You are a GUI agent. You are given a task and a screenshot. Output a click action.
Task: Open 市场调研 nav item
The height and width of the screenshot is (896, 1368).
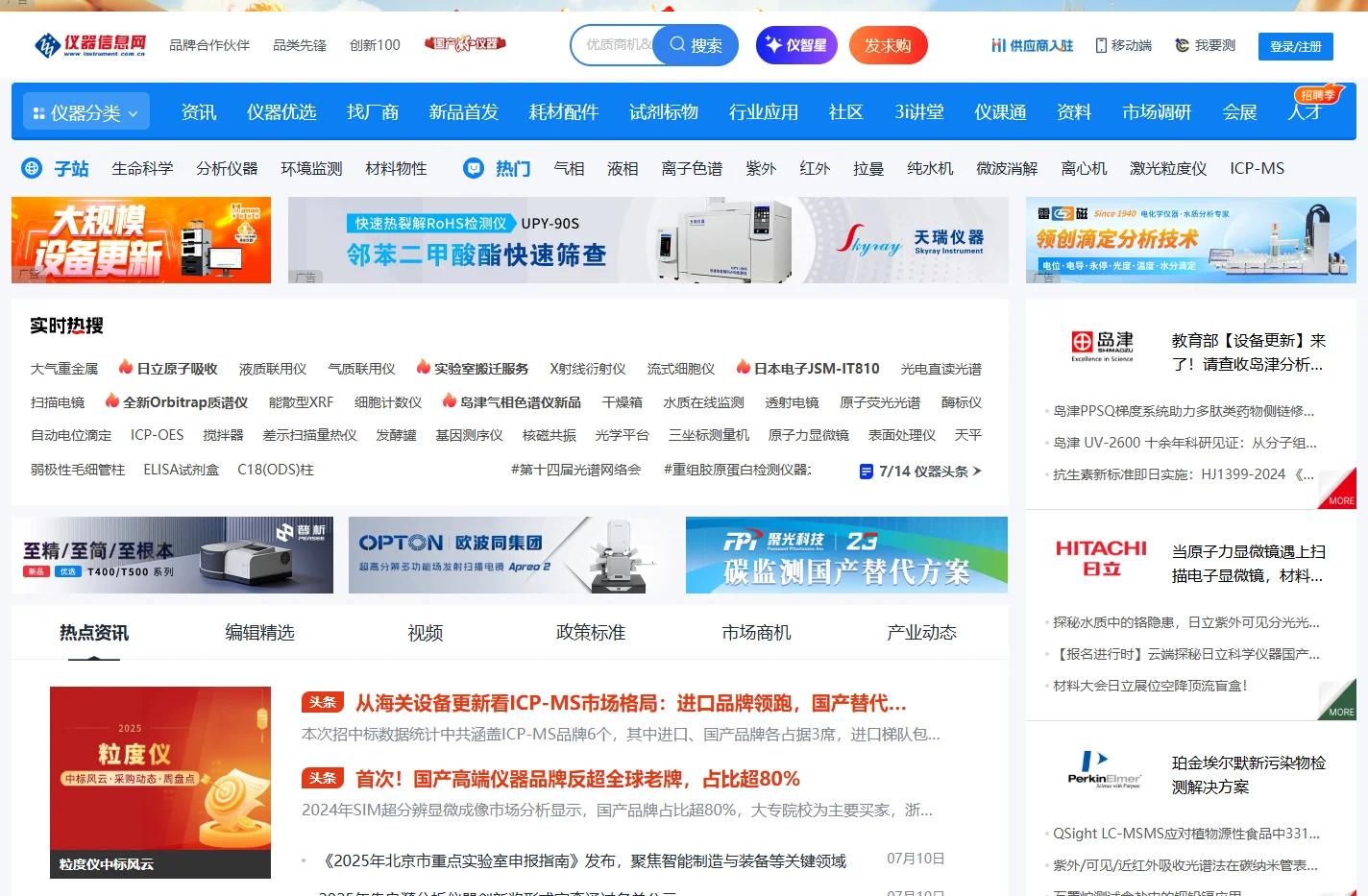(x=1157, y=112)
